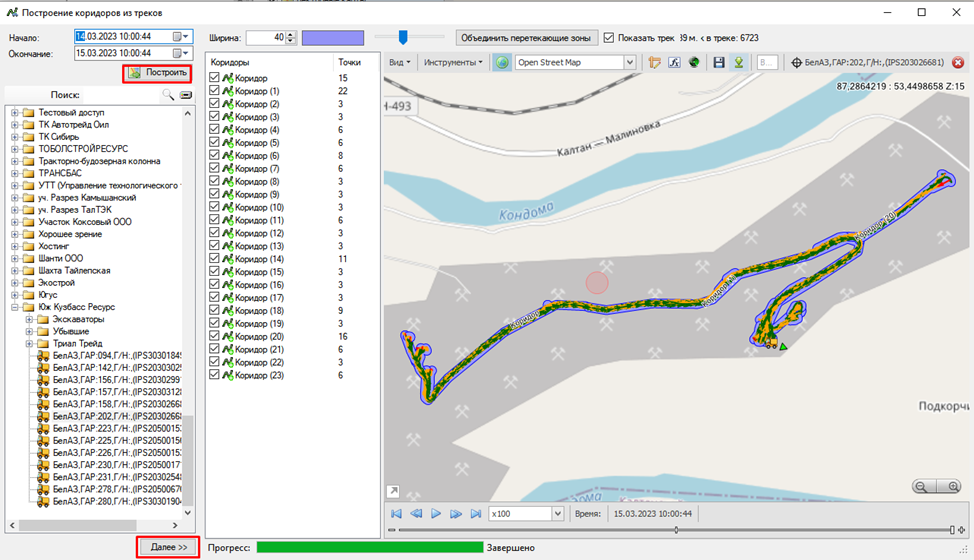Collapse the Юж Кузбасс Ресурс tree node

(16, 307)
